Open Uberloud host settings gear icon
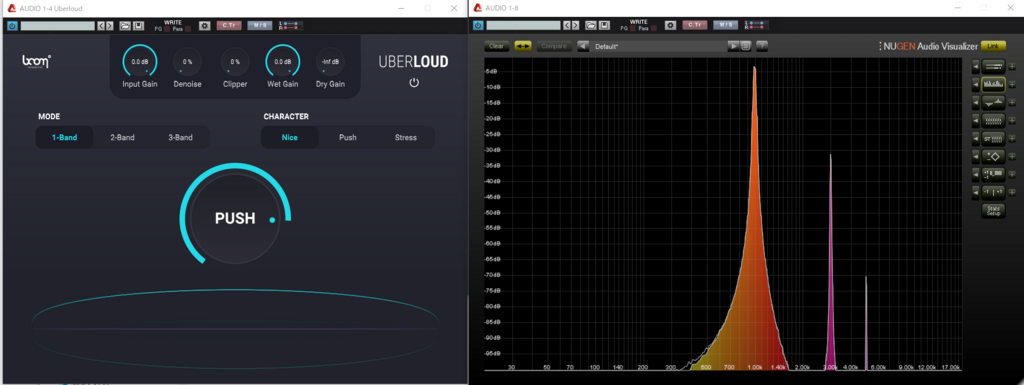 [x=204, y=25]
